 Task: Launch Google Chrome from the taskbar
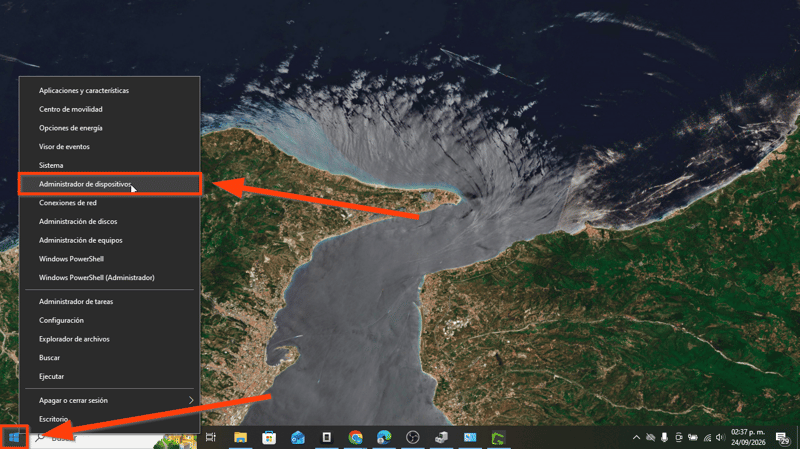pyautogui.click(x=356, y=437)
